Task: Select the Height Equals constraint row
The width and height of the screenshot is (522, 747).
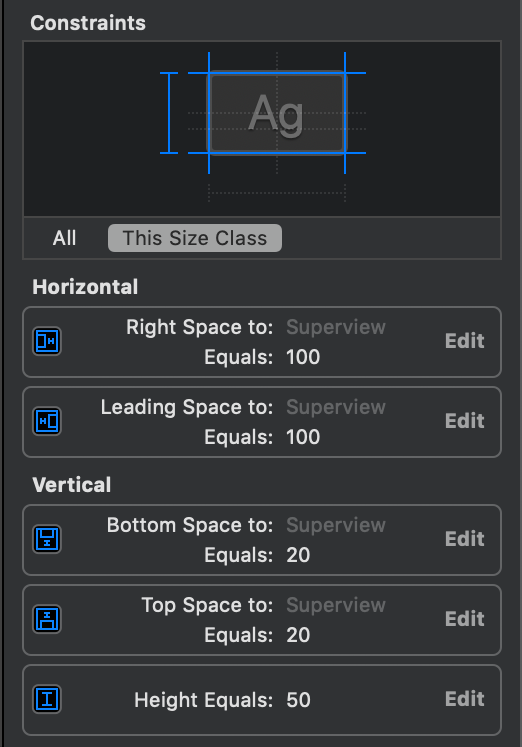Action: point(262,700)
